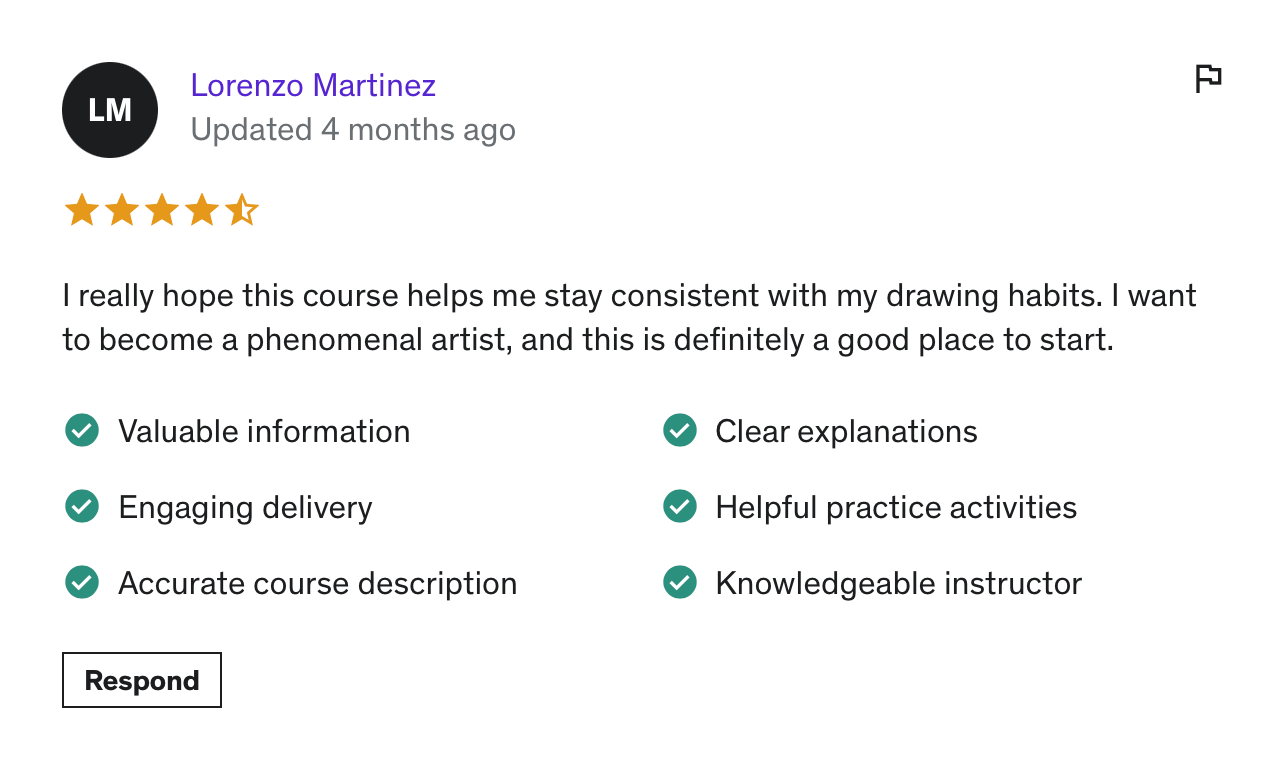Click the 'Clear explanations' label
This screenshot has width=1286, height=770.
pos(846,432)
